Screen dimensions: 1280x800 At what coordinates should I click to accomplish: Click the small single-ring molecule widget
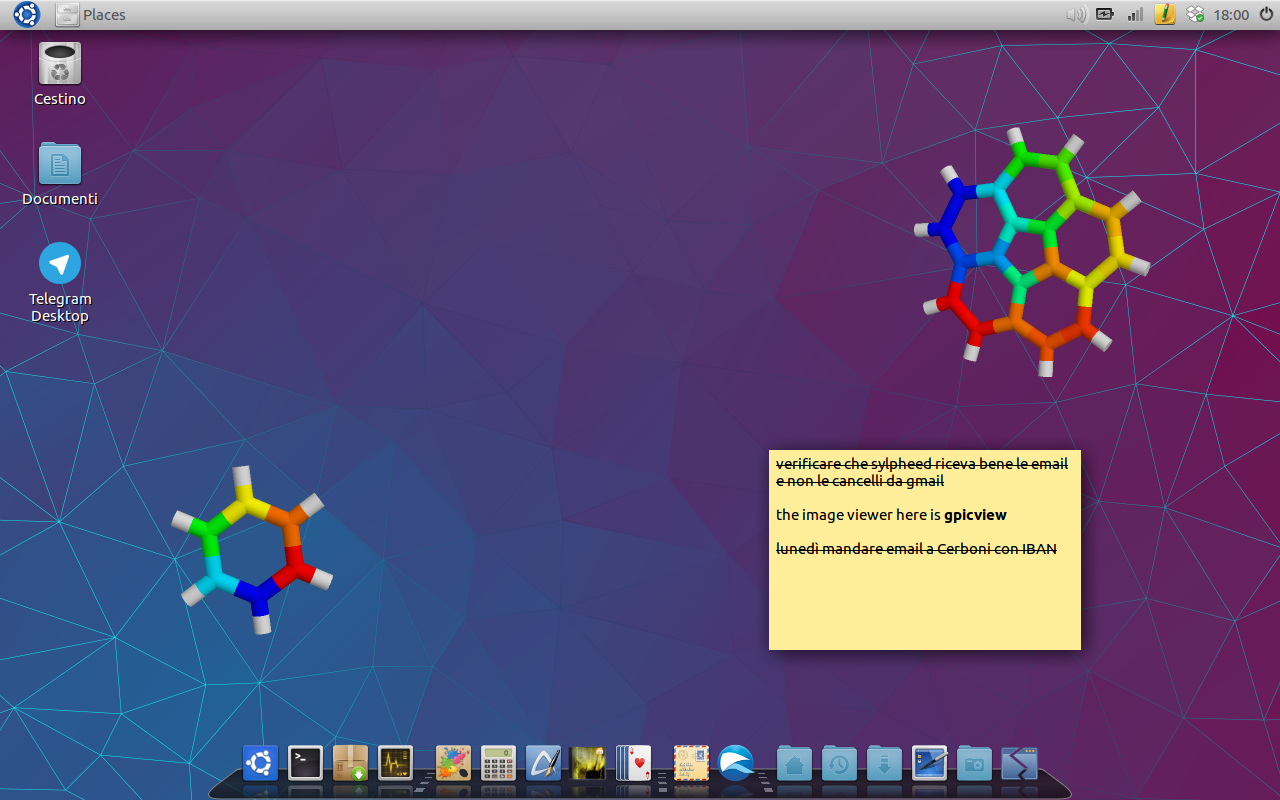click(x=252, y=550)
